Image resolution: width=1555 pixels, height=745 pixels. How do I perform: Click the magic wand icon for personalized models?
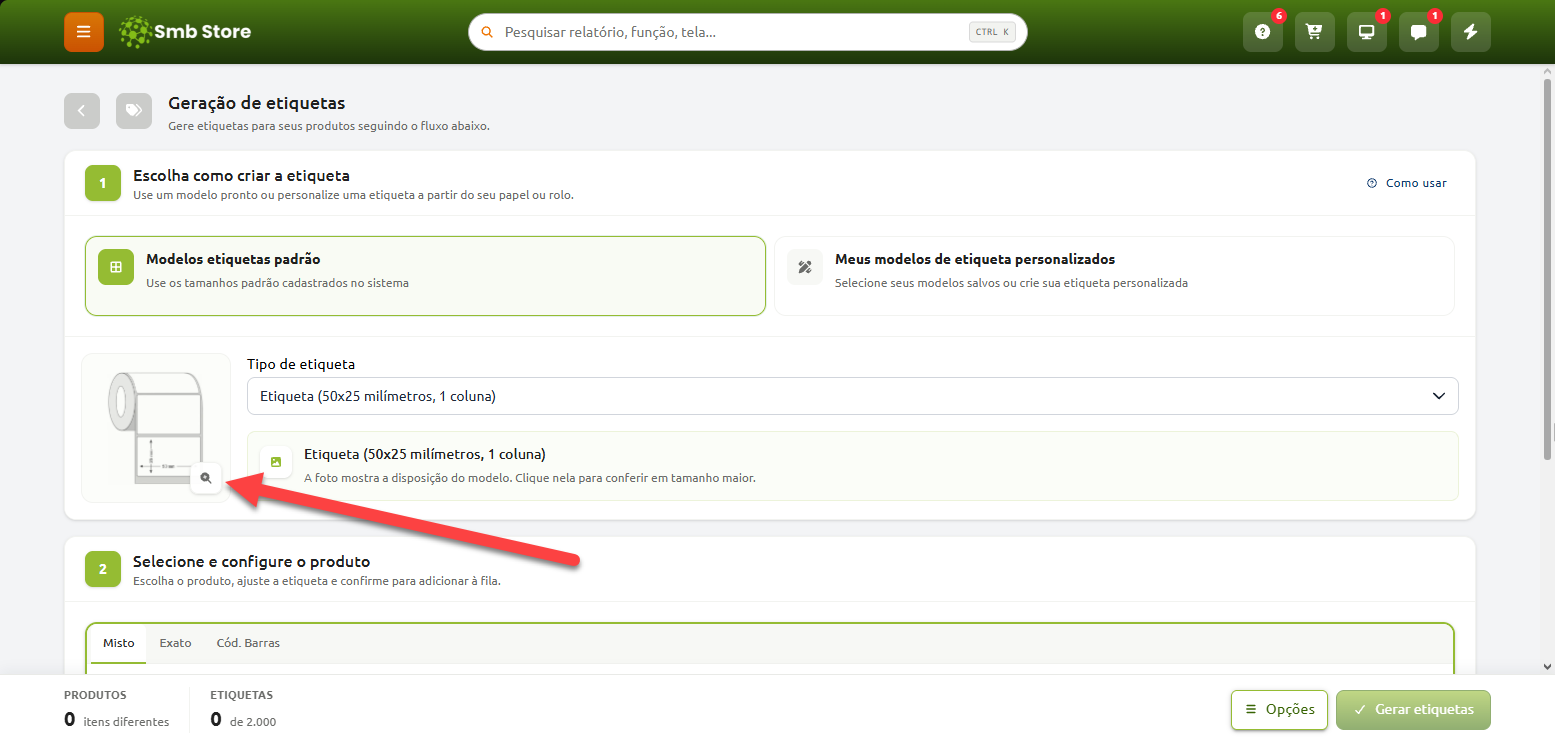pos(805,267)
